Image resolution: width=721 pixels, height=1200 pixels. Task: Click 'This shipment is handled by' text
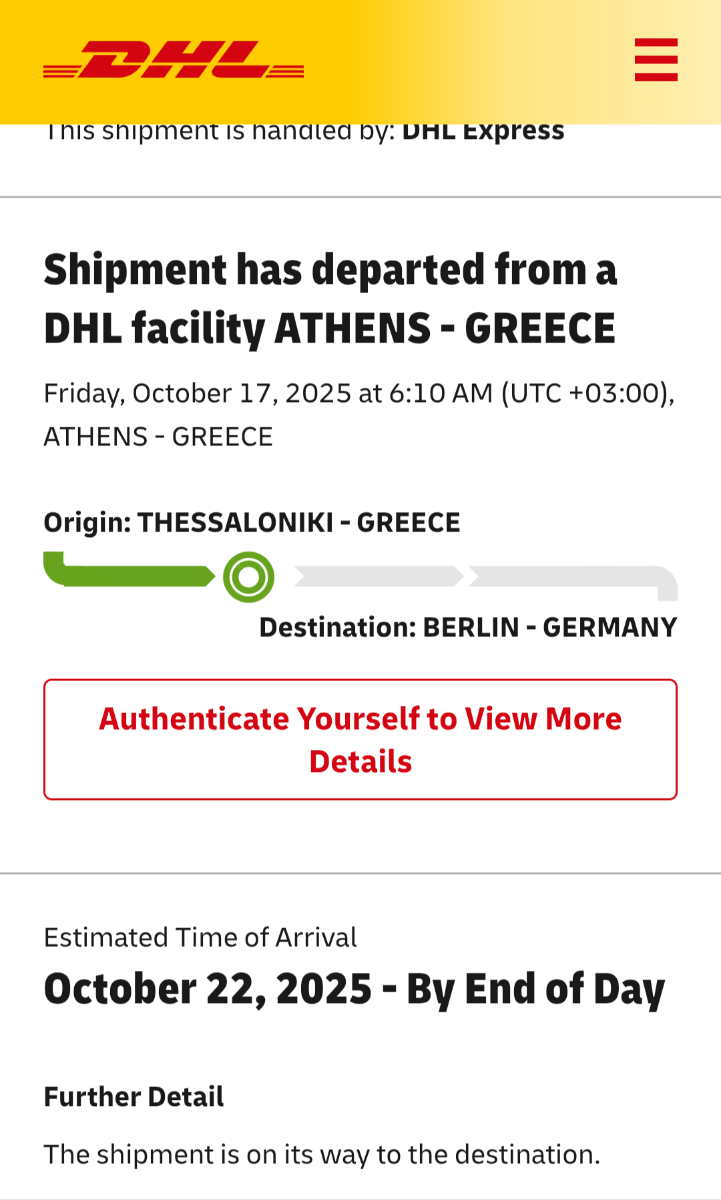[220, 131]
